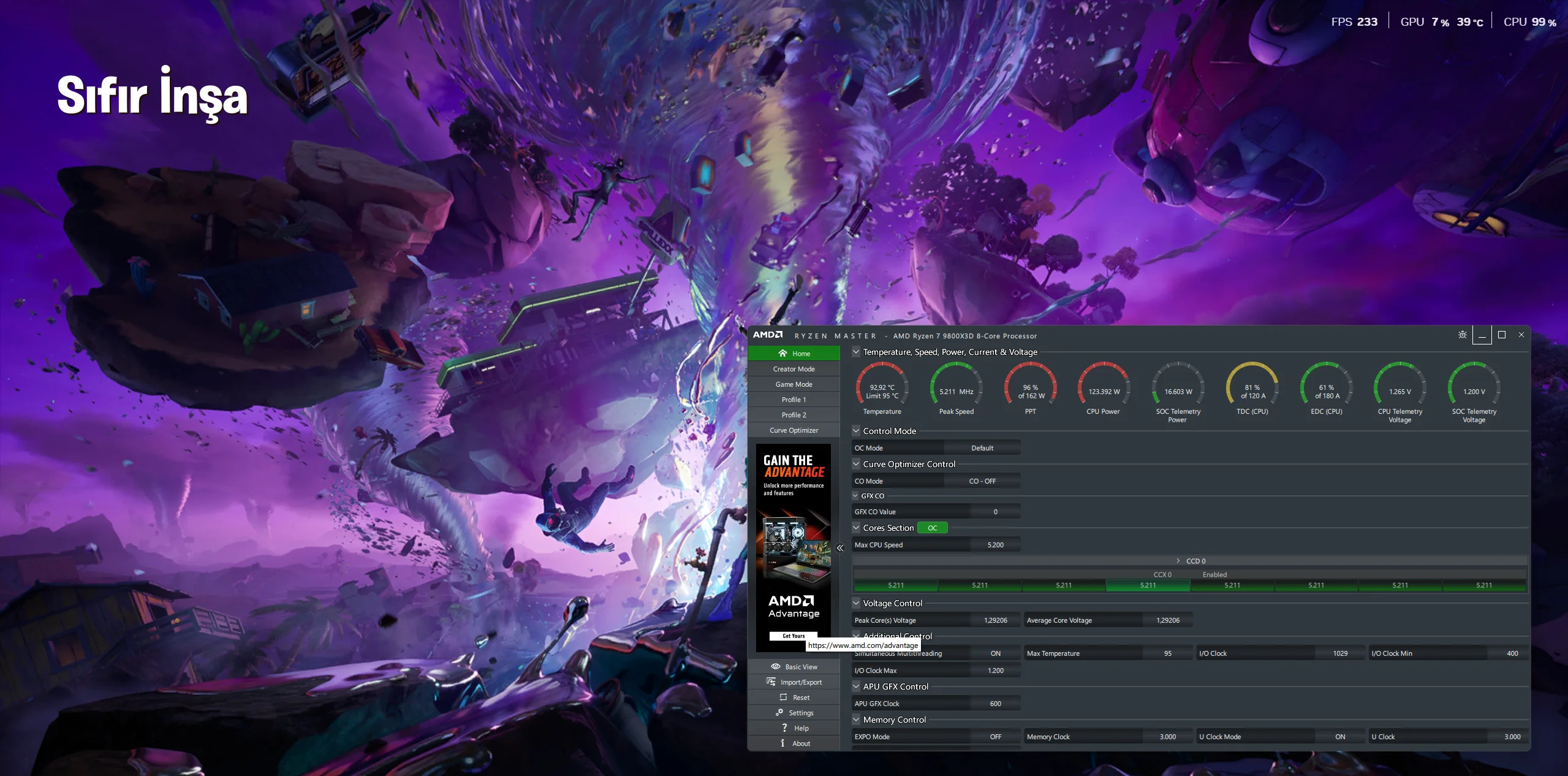Toggle Simultaneous Multithreading ON value
Image resolution: width=1568 pixels, height=776 pixels.
[995, 654]
